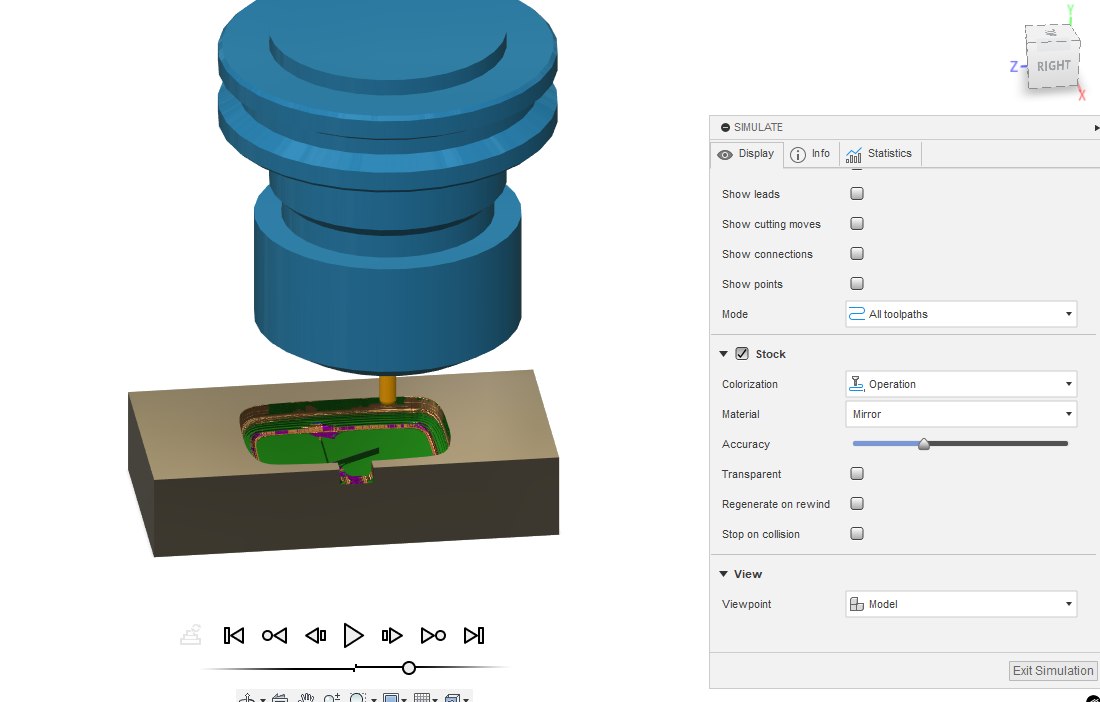The height and width of the screenshot is (702, 1100).
Task: Click the Accuracy slider handle
Action: point(924,444)
